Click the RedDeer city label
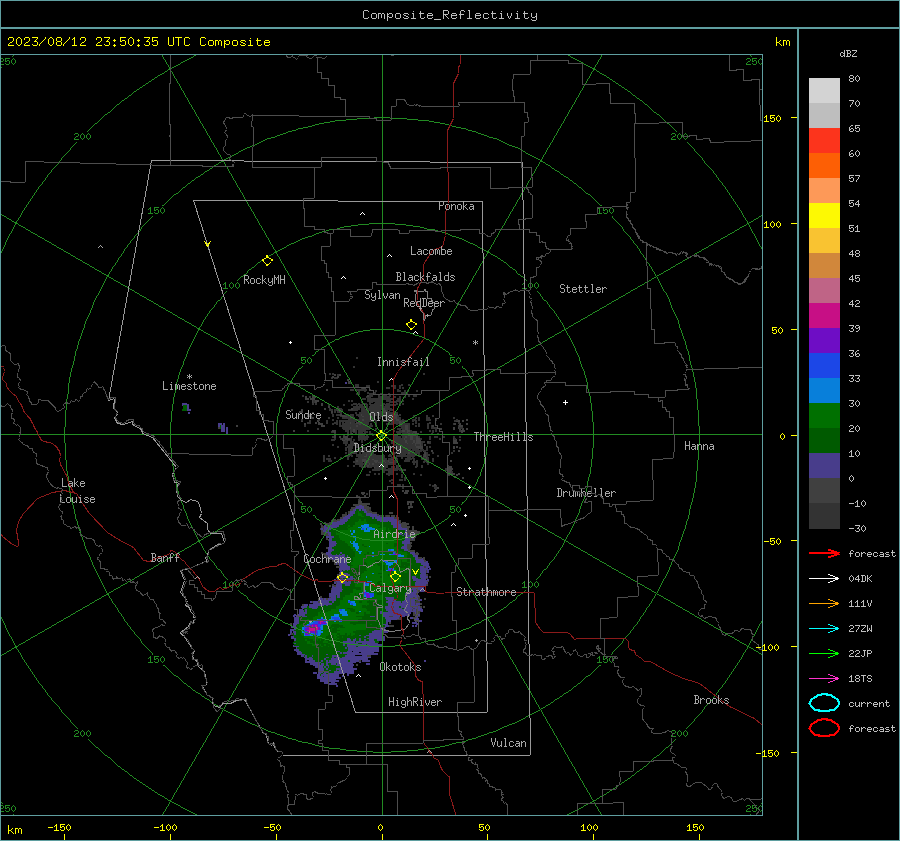The height and width of the screenshot is (841, 900). click(x=424, y=303)
